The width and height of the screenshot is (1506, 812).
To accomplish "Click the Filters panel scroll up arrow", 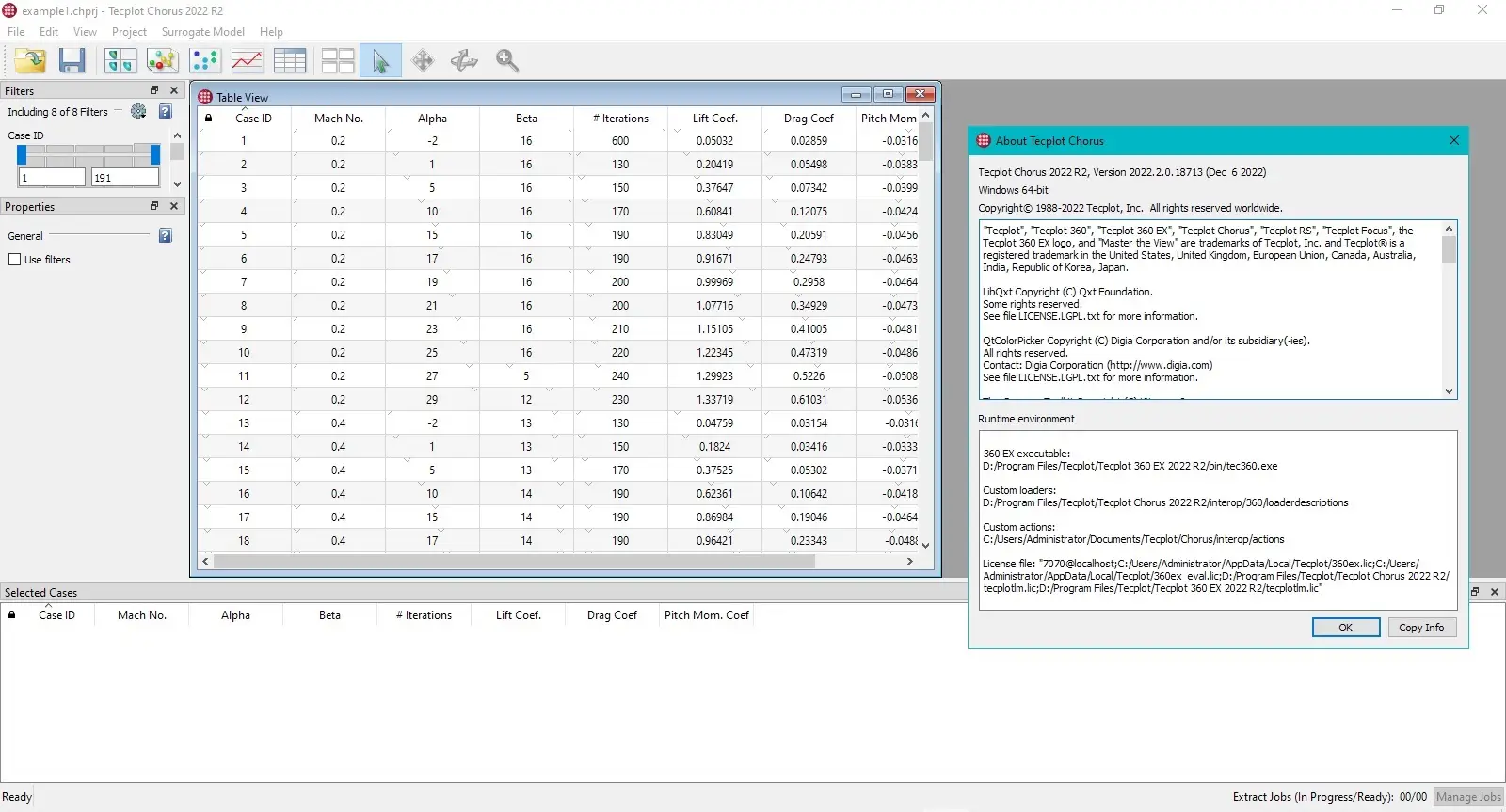I will 177,135.
